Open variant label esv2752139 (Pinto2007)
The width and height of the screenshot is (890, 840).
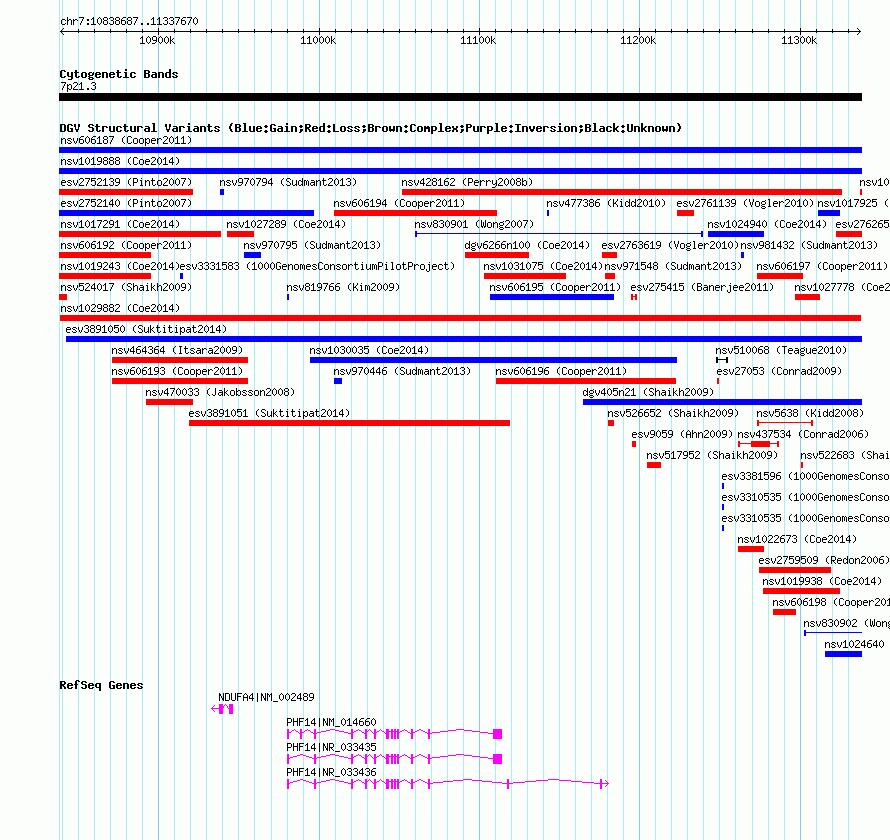pos(126,182)
